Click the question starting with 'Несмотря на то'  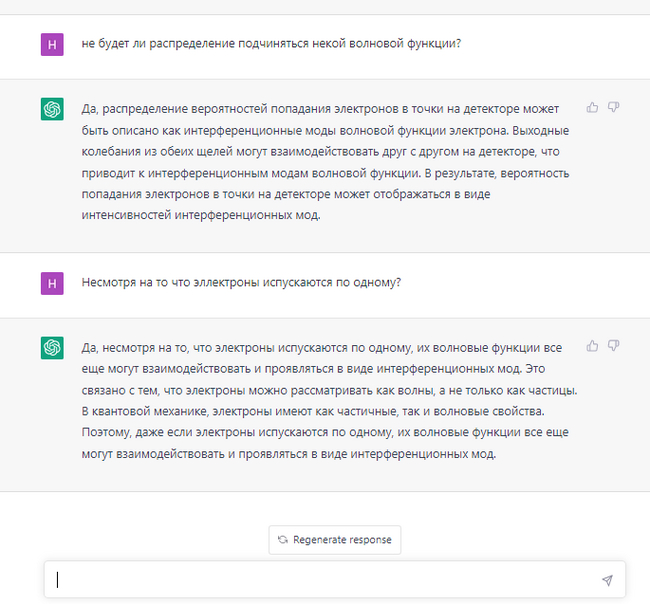[241, 283]
